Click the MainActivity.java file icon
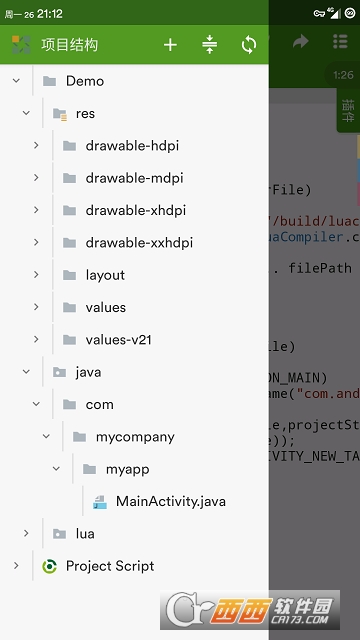Viewport: 360px width, 640px height. click(x=100, y=502)
